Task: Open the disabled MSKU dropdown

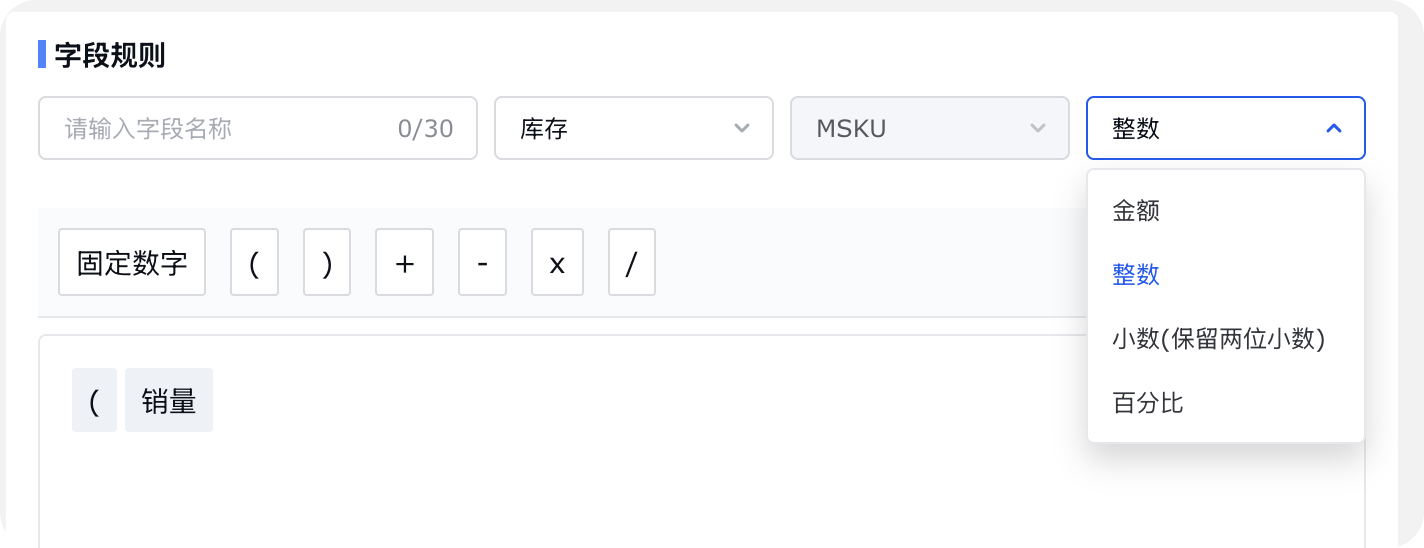Action: [930, 128]
